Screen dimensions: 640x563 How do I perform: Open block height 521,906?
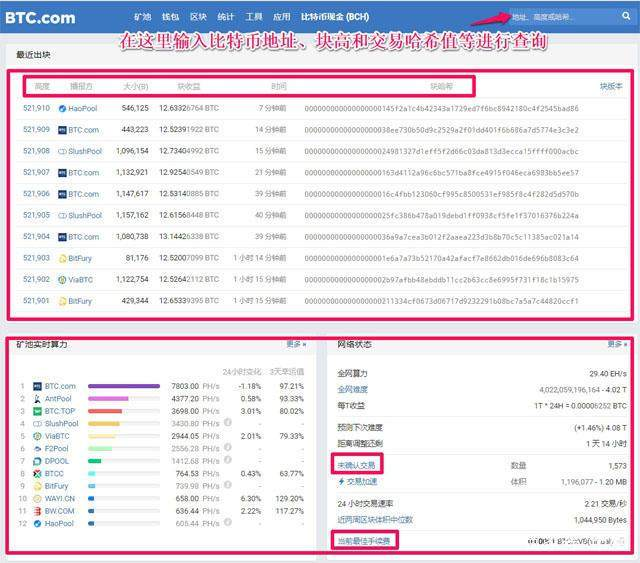36,194
